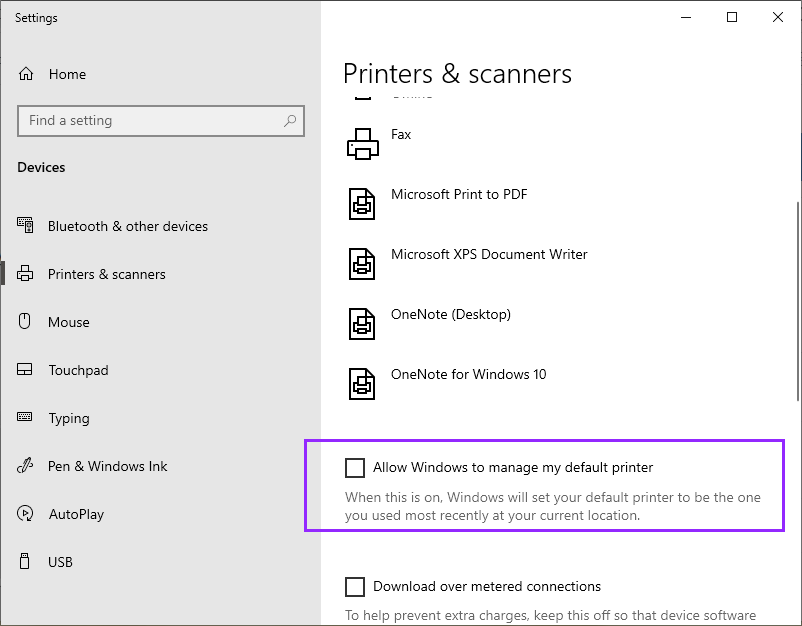This screenshot has width=802, height=626.
Task: Click the Fax printer icon
Action: coord(363,144)
